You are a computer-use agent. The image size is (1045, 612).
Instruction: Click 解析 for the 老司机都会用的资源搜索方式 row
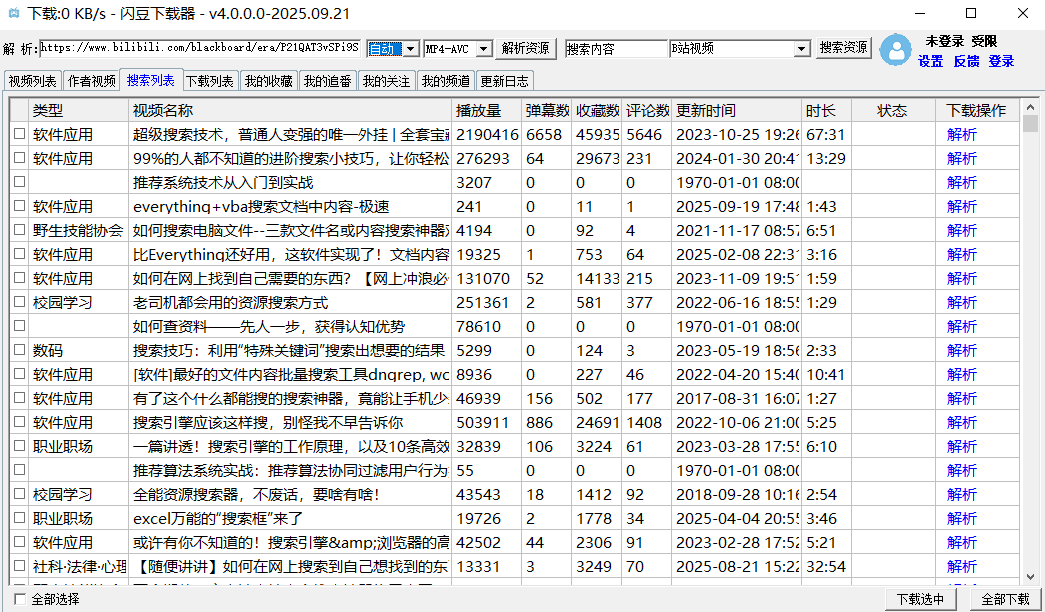click(x=961, y=302)
